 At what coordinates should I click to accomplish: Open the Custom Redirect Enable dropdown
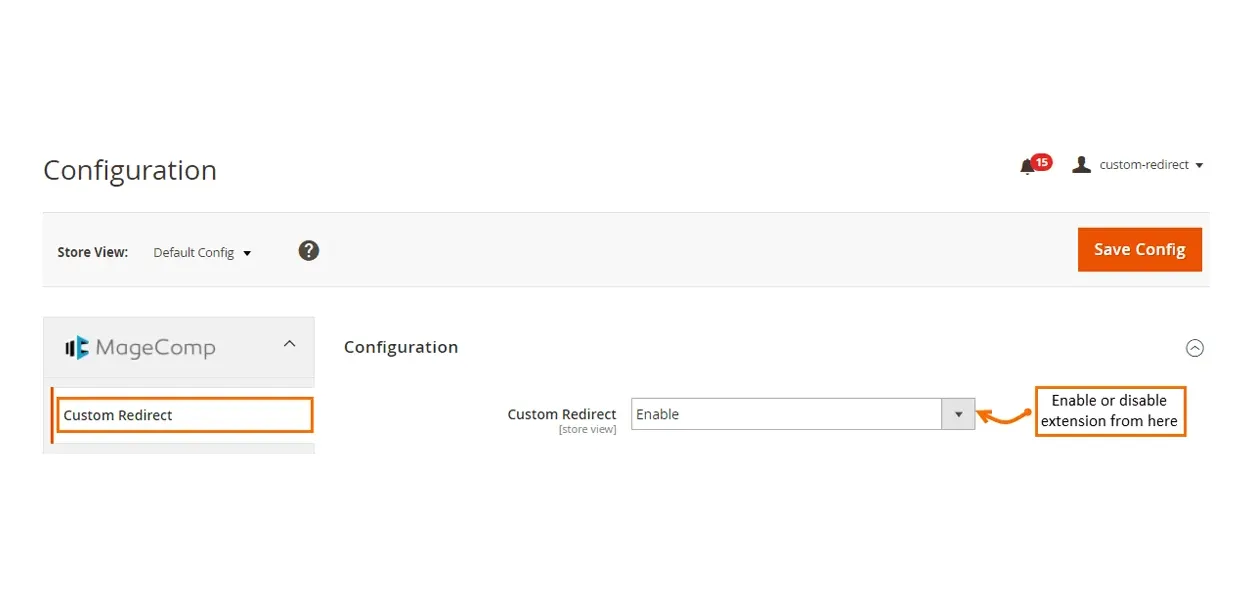pos(787,414)
